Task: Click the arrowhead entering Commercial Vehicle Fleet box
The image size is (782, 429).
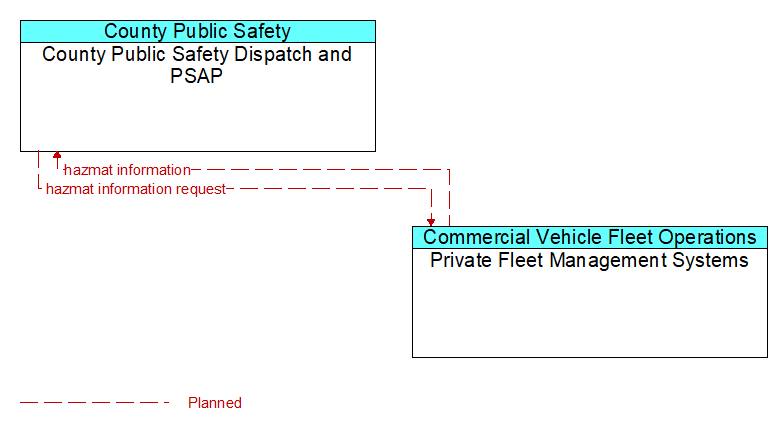Action: pos(431,222)
